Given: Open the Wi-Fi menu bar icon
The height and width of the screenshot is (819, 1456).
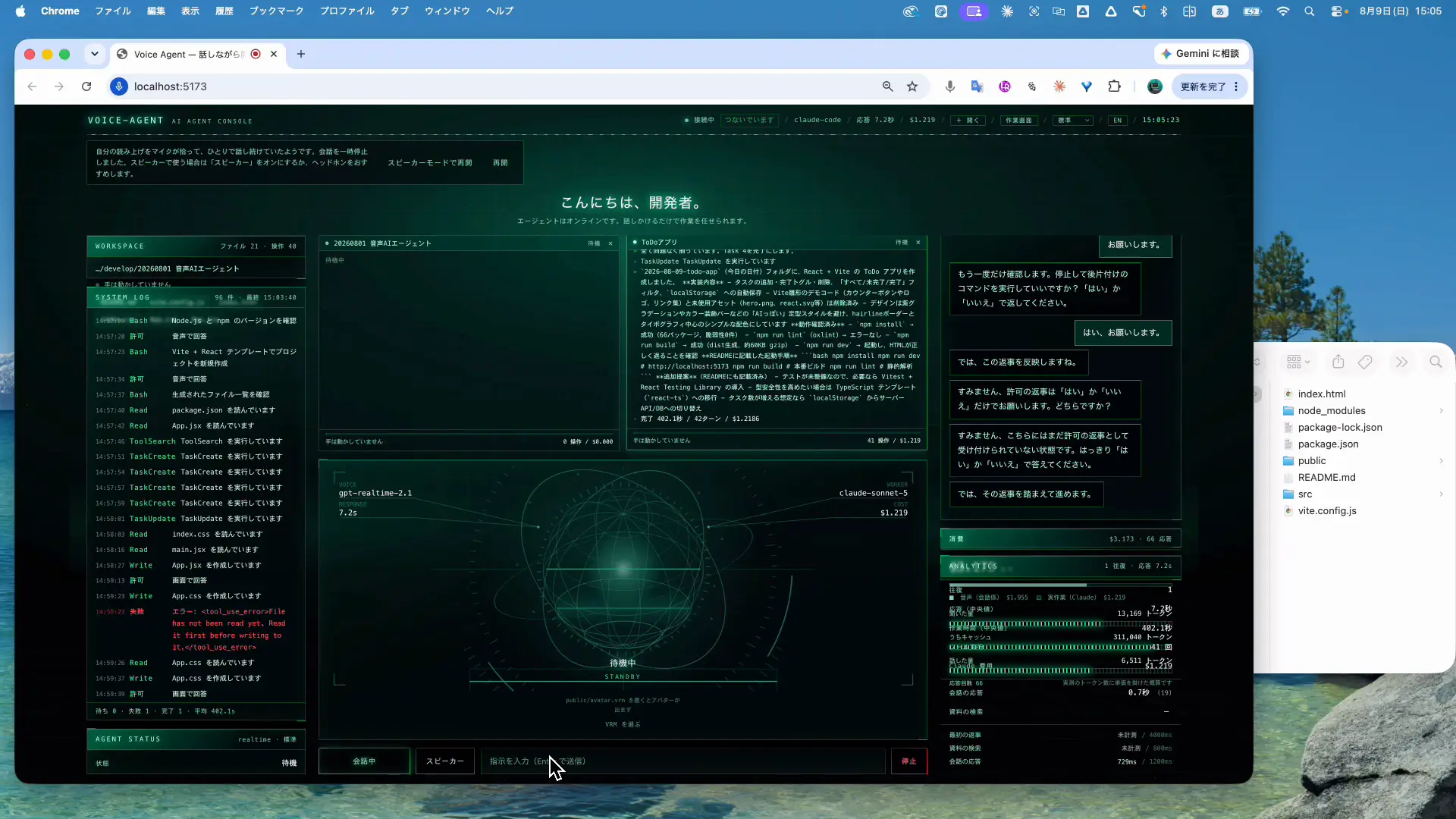Looking at the screenshot, I should pos(1283,11).
